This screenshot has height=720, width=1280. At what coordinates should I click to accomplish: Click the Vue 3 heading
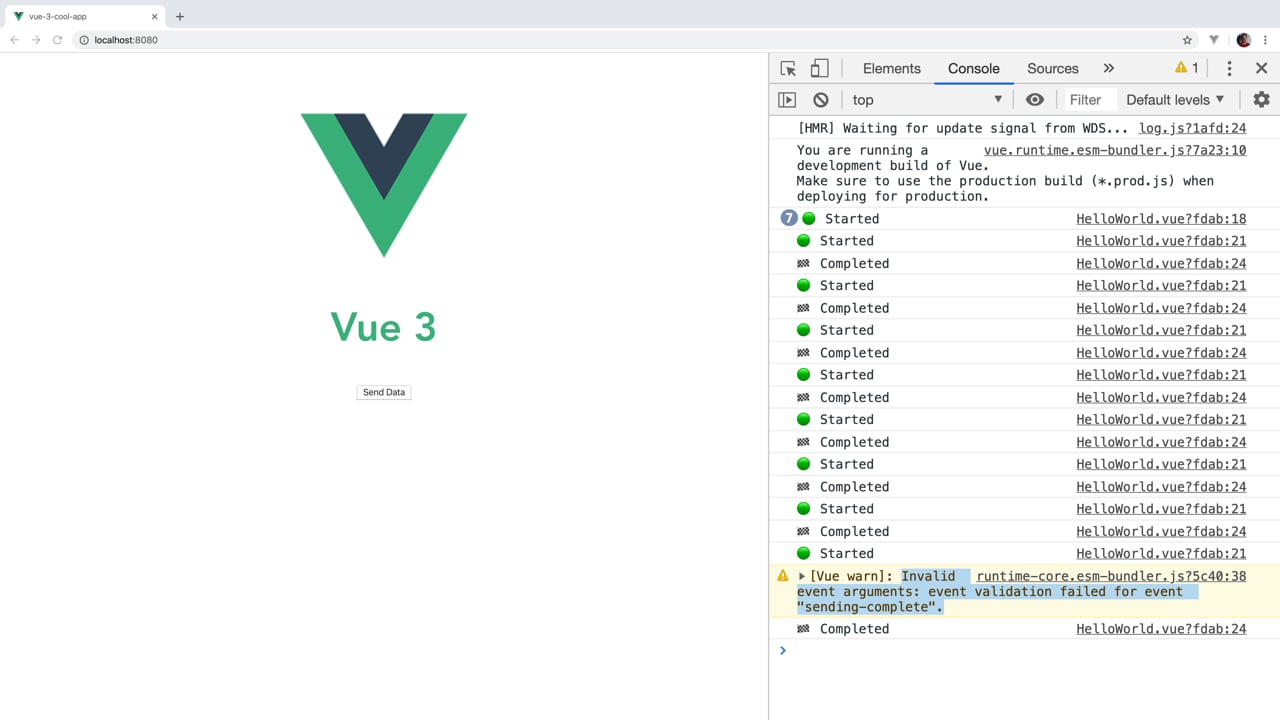(384, 327)
